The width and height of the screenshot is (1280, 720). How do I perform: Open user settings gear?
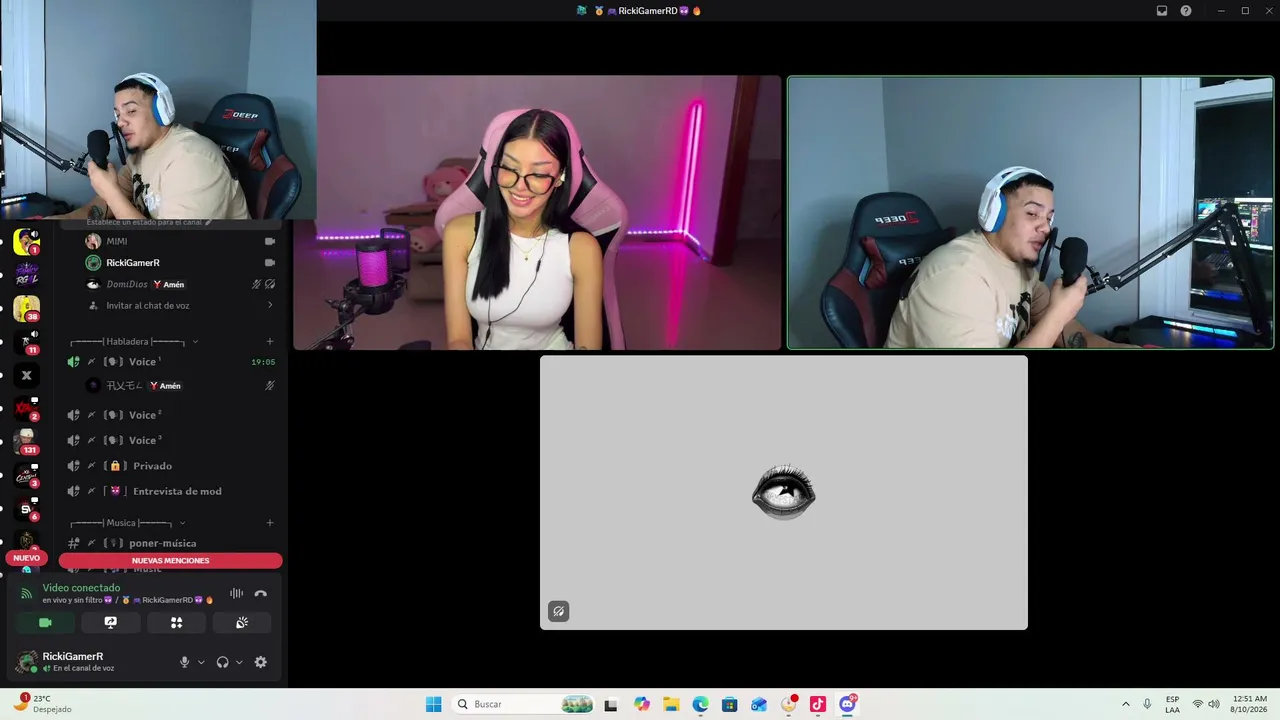coord(261,662)
